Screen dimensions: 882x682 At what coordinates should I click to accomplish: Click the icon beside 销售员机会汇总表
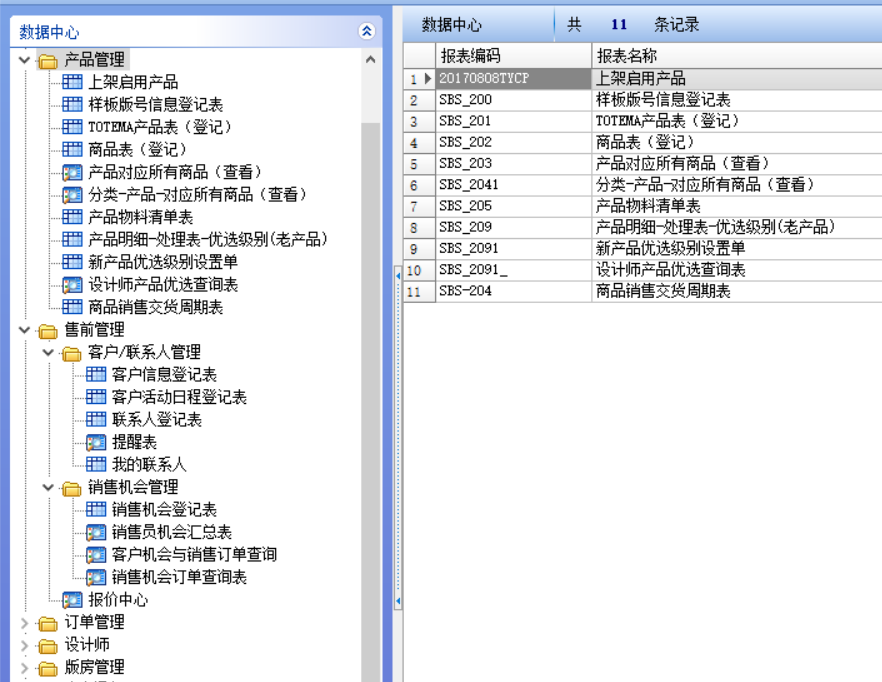[x=96, y=532]
